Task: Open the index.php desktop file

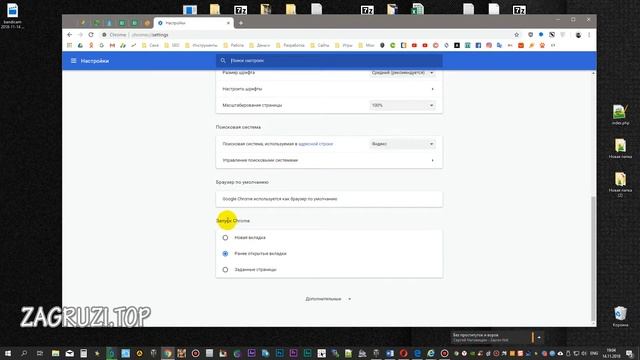Action: coord(620,115)
